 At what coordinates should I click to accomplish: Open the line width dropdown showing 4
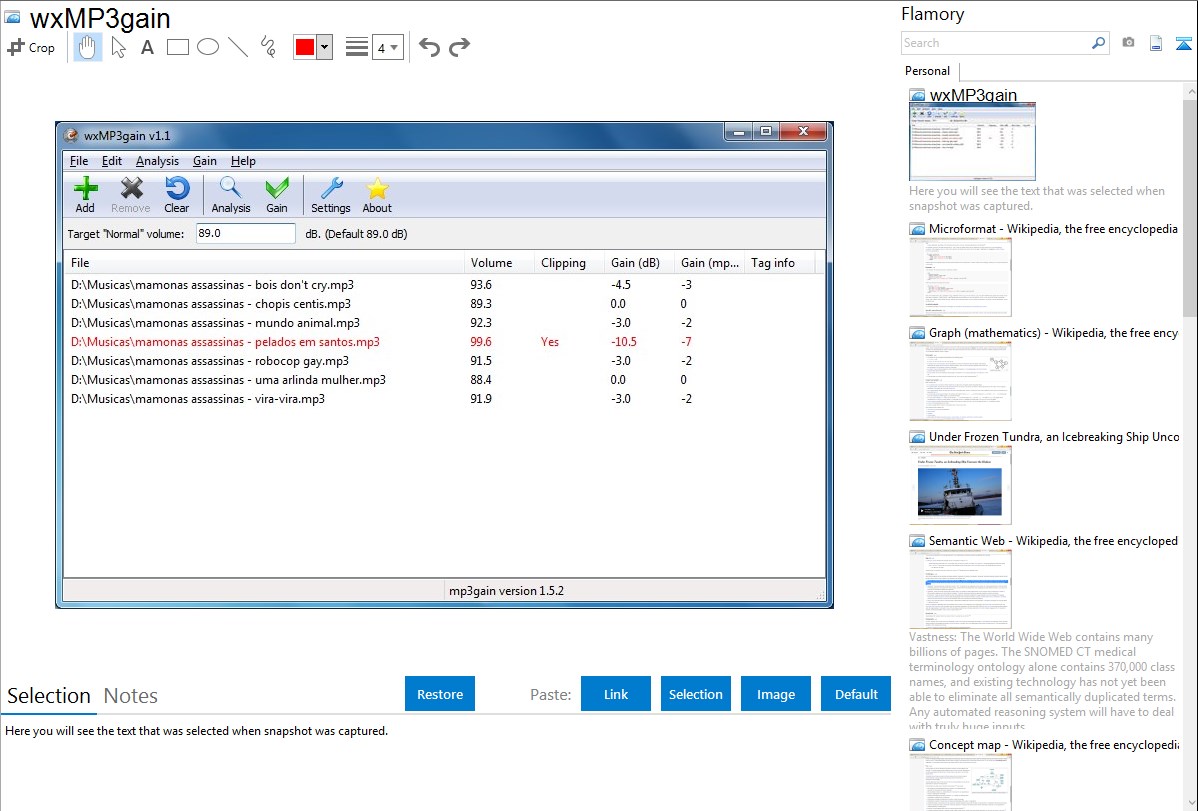[387, 47]
